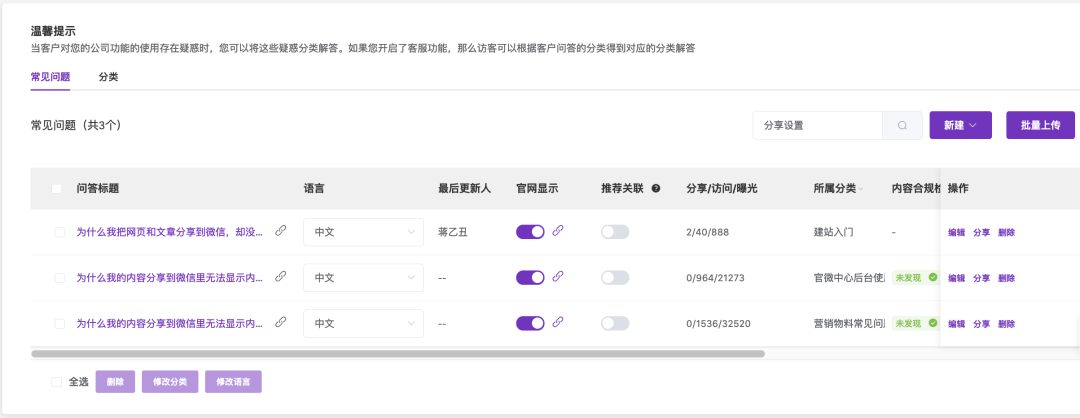
Task: Click purple link icon next to second 官网显示 toggle
Action: pos(558,277)
